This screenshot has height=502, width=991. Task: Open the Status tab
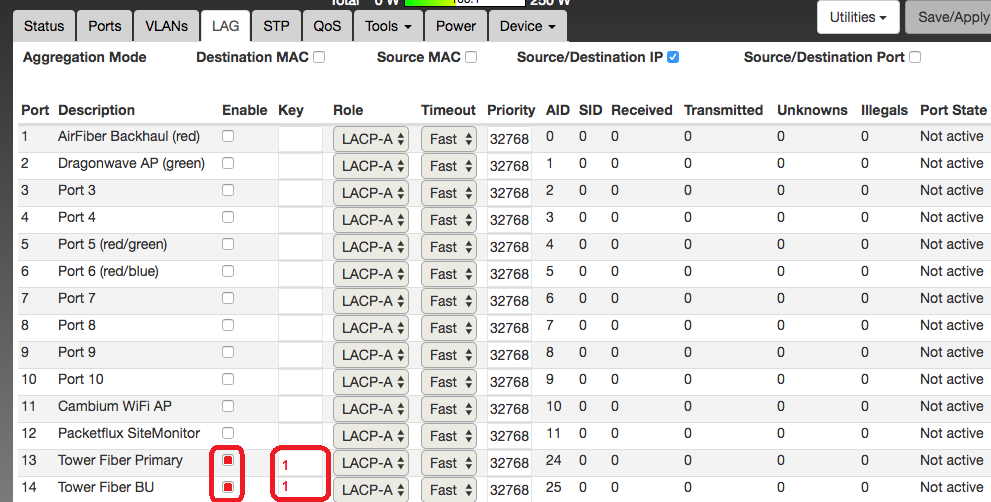[x=44, y=25]
